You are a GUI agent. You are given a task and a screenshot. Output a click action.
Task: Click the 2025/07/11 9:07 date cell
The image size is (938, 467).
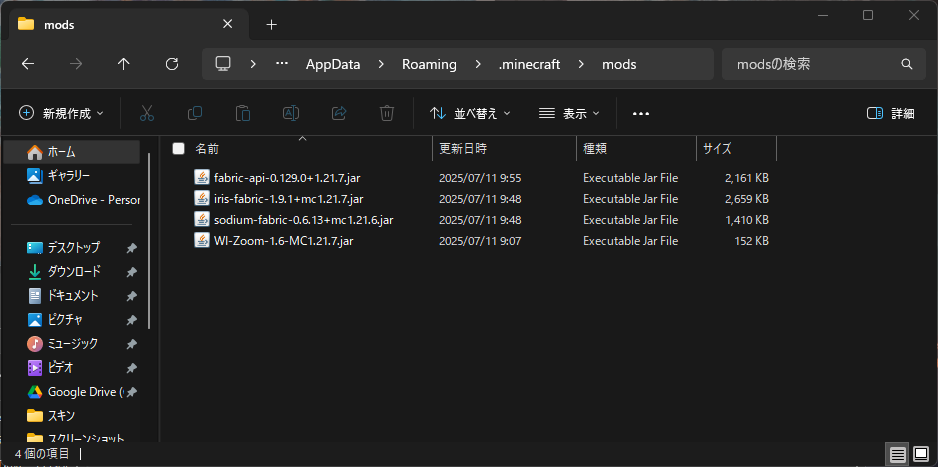coord(479,240)
